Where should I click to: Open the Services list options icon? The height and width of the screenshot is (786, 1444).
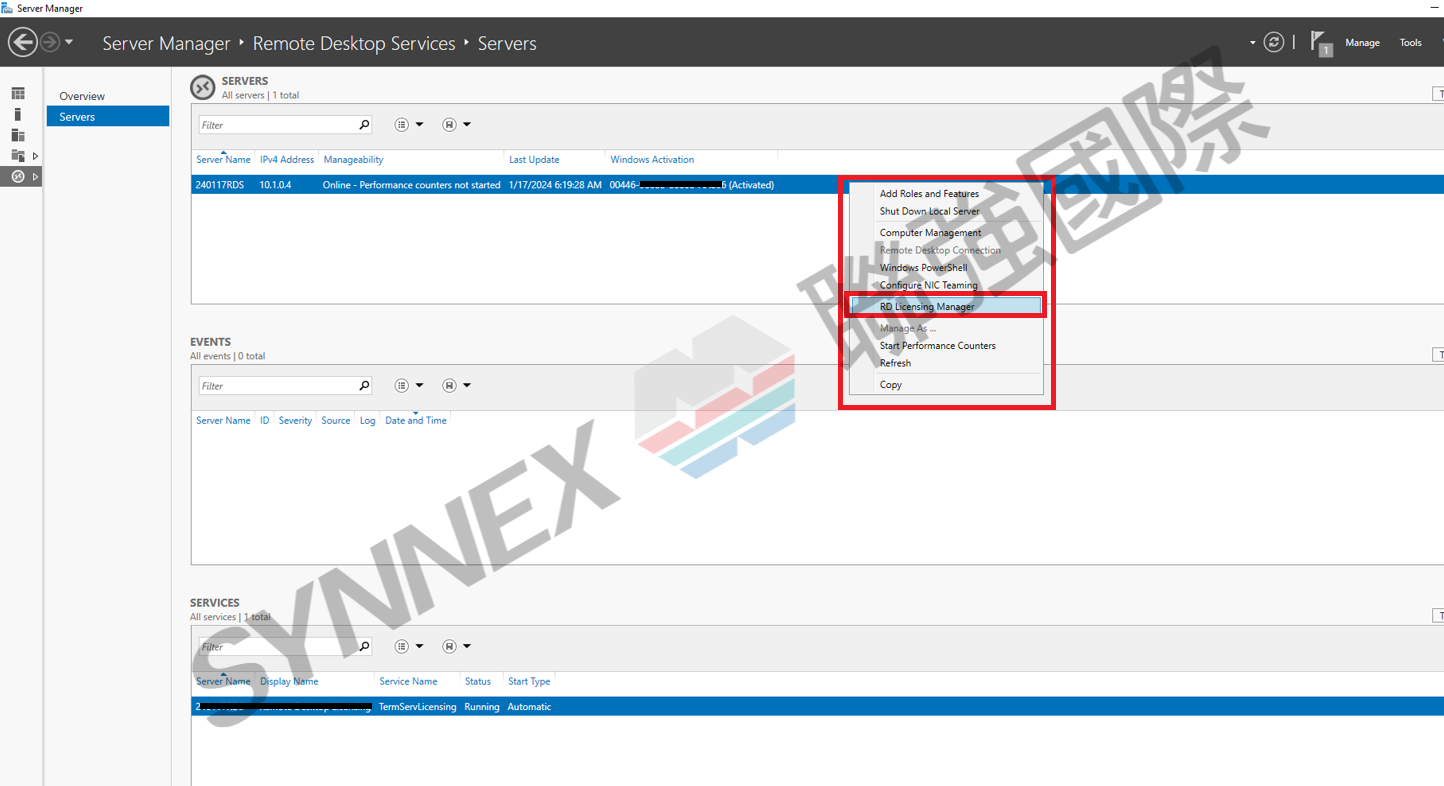point(402,647)
